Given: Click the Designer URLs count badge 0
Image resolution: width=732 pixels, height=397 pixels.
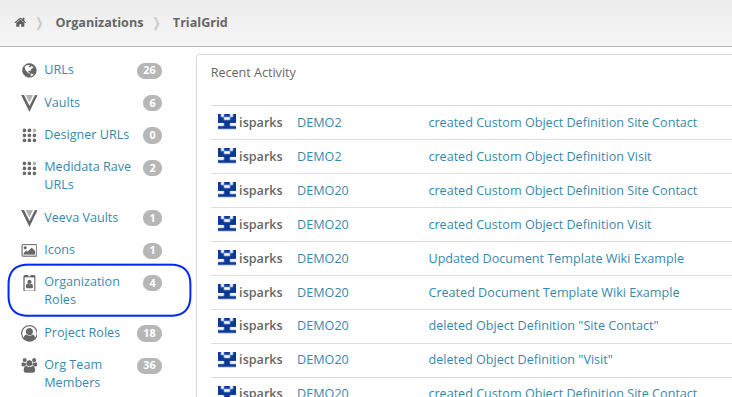Looking at the screenshot, I should [x=152, y=135].
